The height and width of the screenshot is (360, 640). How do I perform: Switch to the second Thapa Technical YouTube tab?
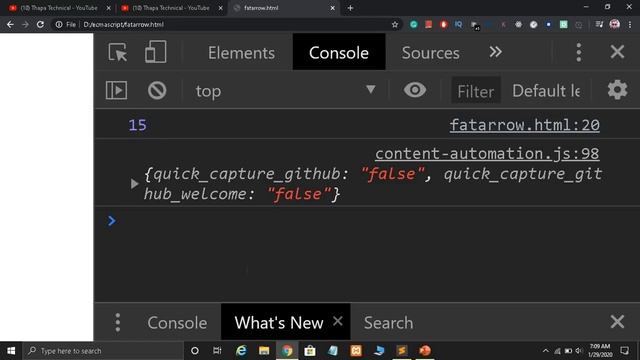tap(171, 8)
